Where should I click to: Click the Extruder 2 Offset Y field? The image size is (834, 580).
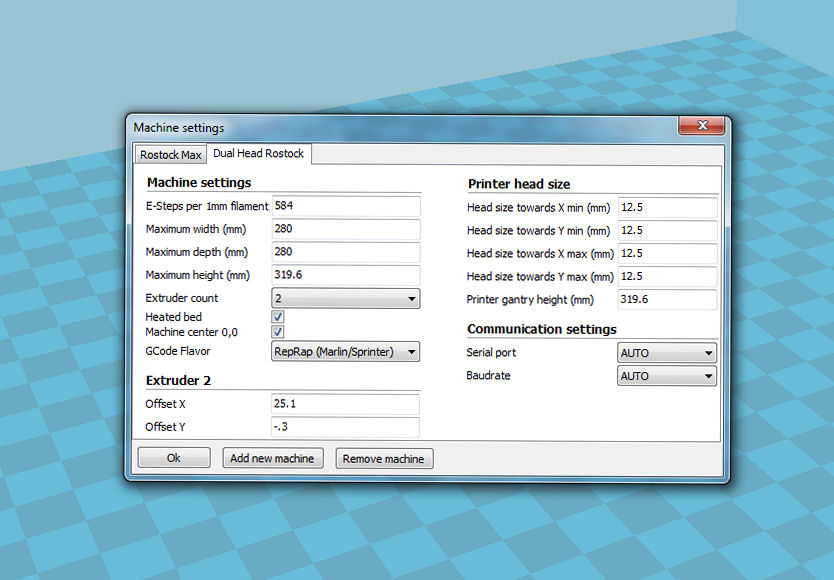[x=345, y=427]
